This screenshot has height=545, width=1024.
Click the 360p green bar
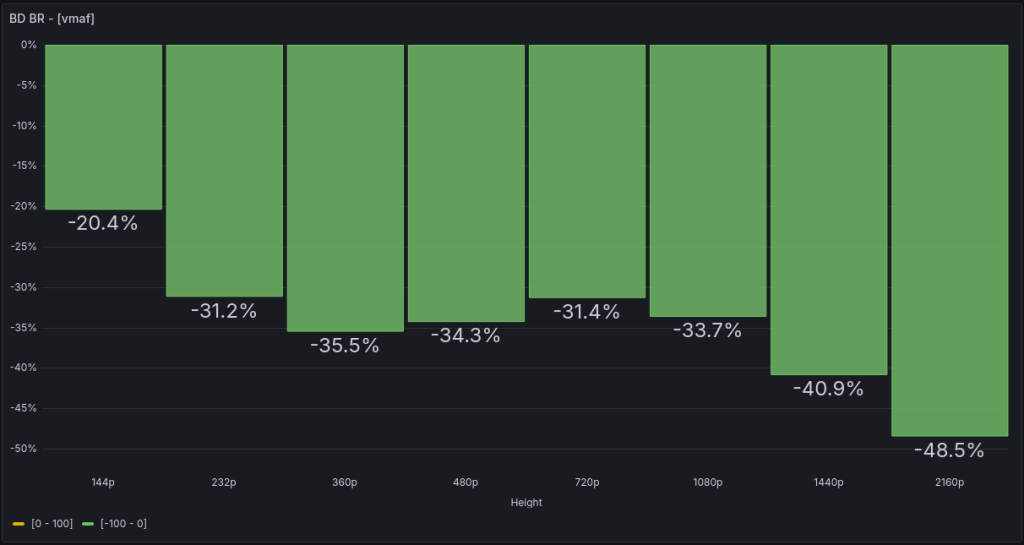click(345, 188)
